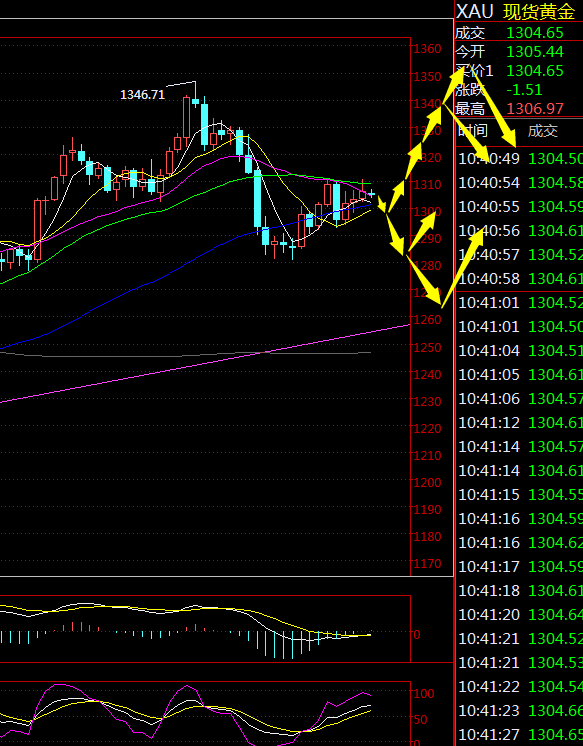Click the price in the 10:40:54 row

[556, 183]
